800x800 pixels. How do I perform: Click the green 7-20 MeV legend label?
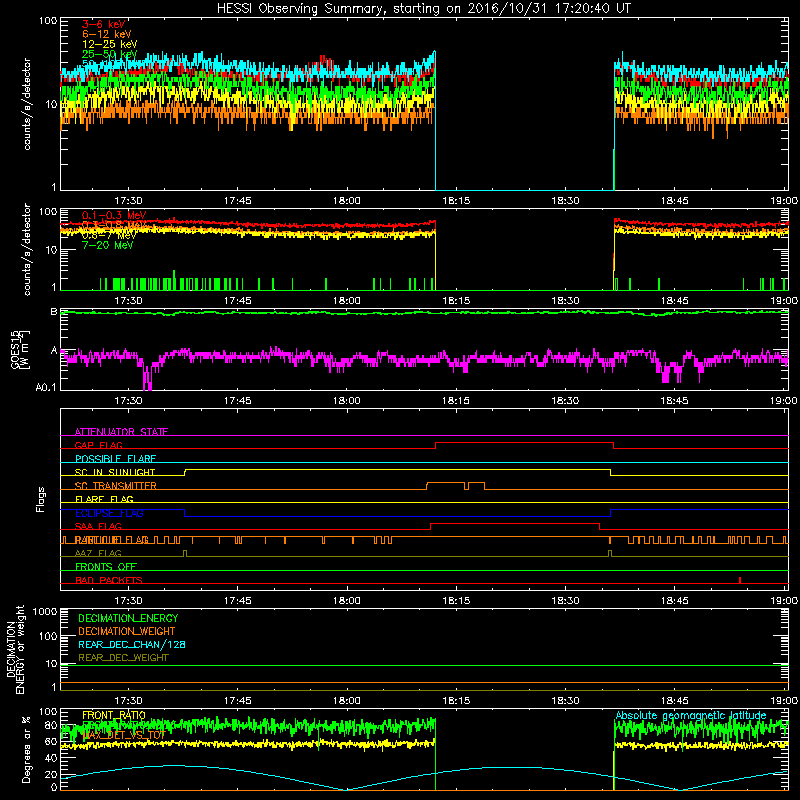[107, 245]
